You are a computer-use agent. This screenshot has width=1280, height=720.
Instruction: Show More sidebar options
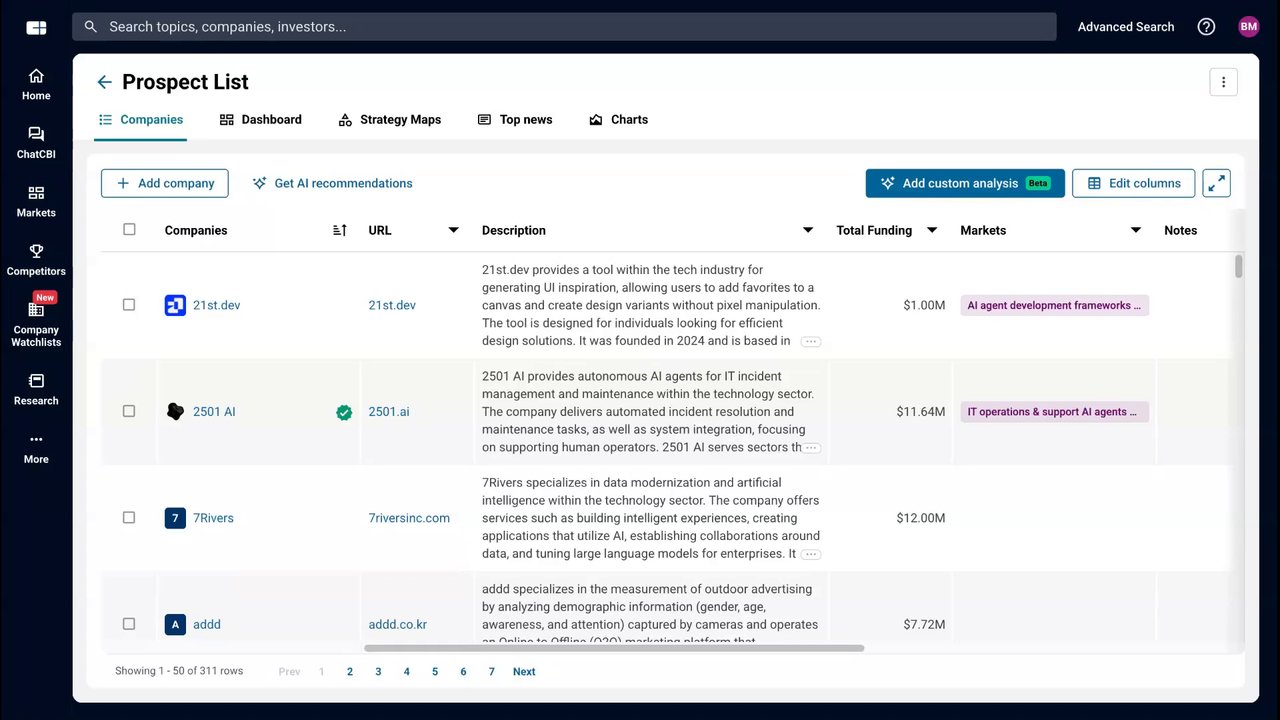36,448
